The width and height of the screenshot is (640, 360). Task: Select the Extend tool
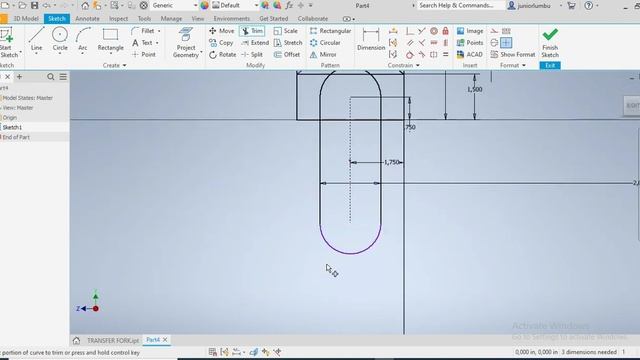pyautogui.click(x=255, y=43)
